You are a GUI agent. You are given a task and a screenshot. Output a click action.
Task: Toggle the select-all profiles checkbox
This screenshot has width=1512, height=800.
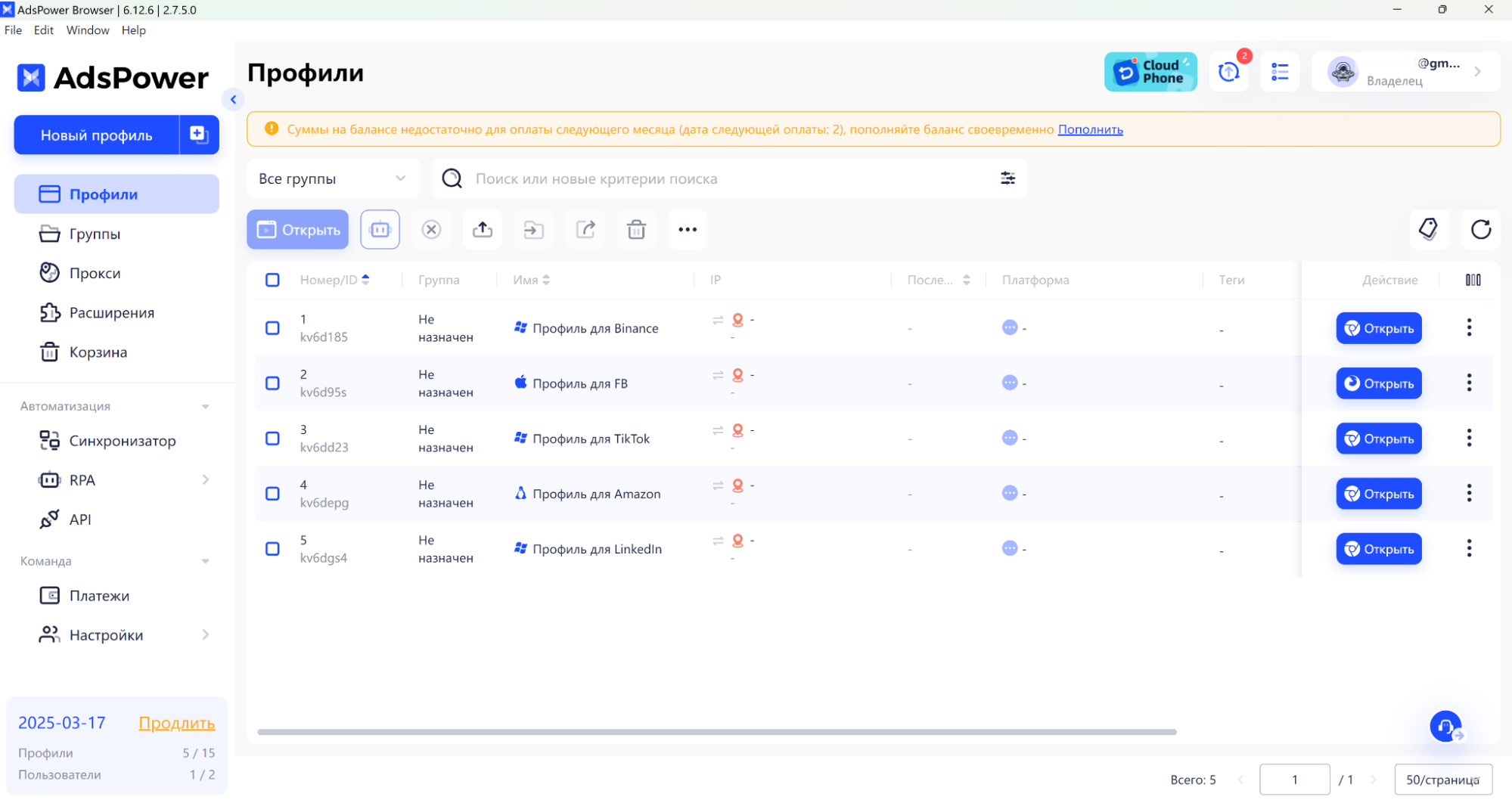[x=272, y=280]
